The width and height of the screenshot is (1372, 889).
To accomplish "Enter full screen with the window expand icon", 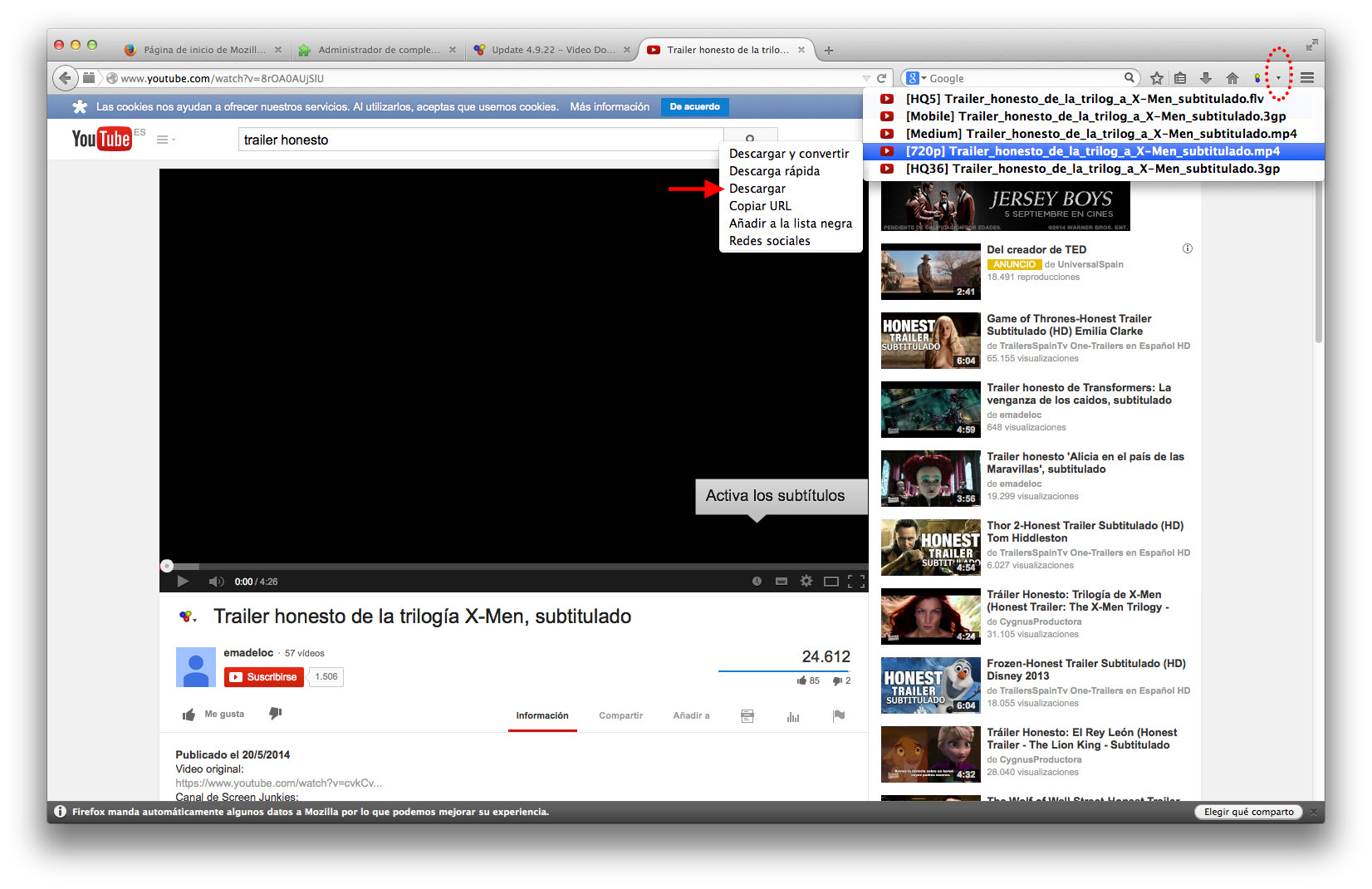I will tap(1311, 45).
